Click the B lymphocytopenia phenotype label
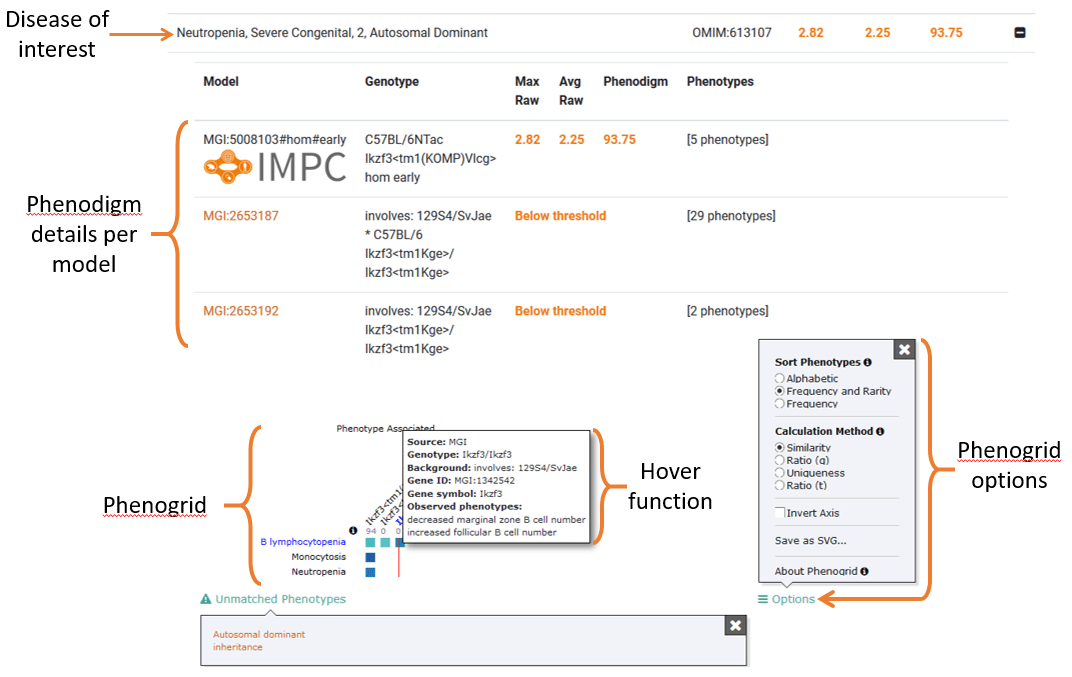 pos(303,542)
